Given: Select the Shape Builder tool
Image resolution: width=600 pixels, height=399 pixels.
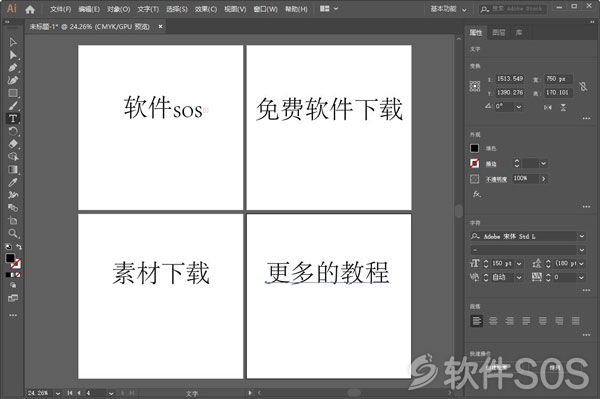Looking at the screenshot, I should [x=13, y=156].
